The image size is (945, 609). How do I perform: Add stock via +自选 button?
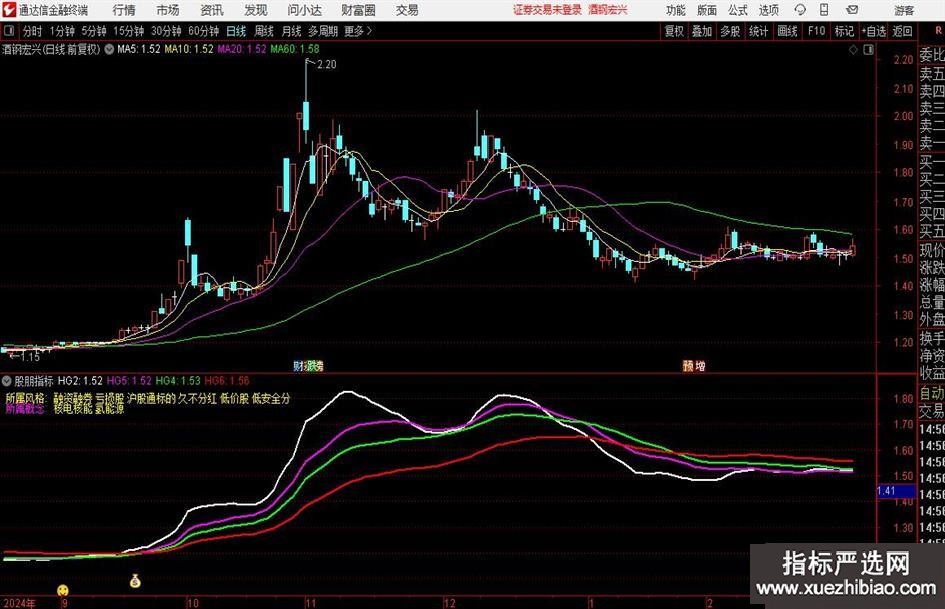coord(873,31)
